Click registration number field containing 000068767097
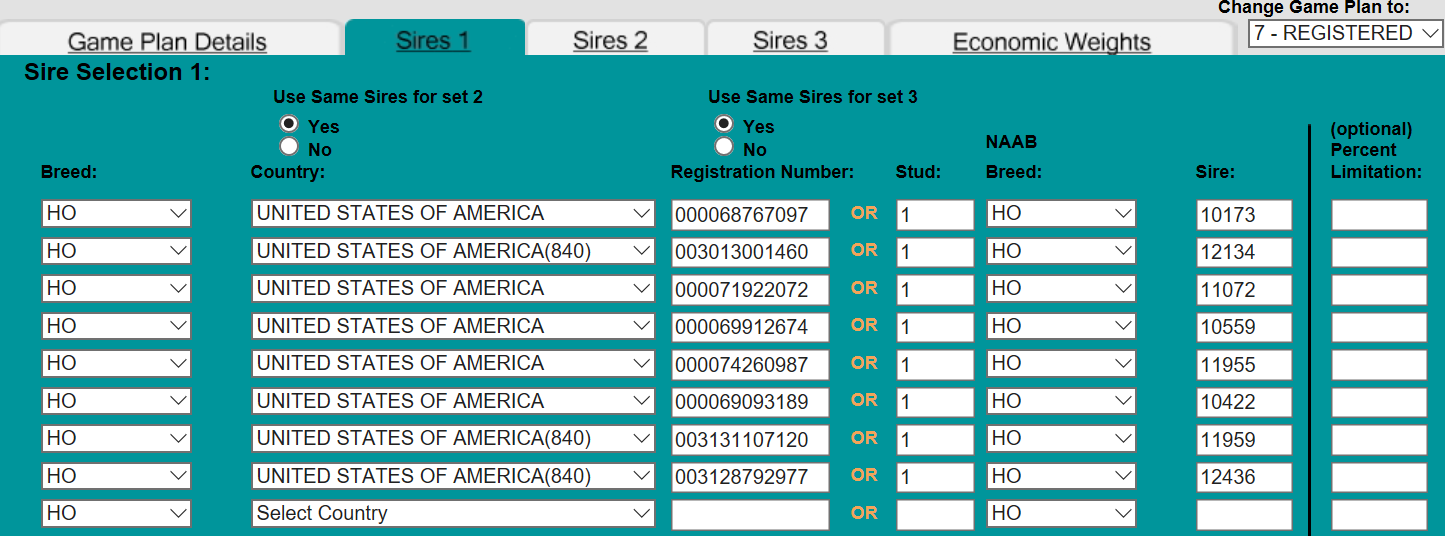This screenshot has width=1445, height=536. click(750, 215)
